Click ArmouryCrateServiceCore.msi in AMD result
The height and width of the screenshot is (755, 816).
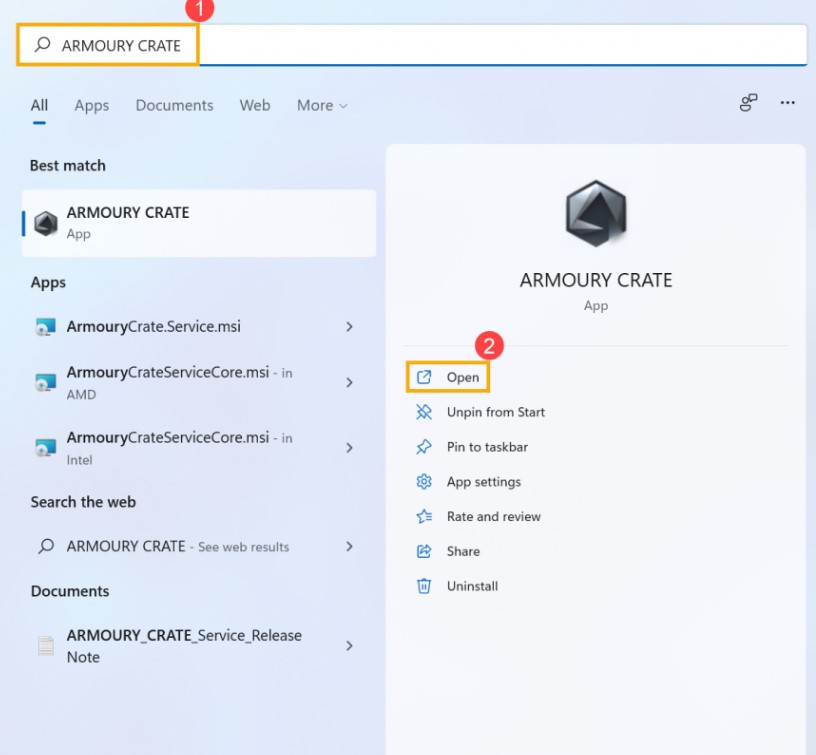pyautogui.click(x=199, y=383)
